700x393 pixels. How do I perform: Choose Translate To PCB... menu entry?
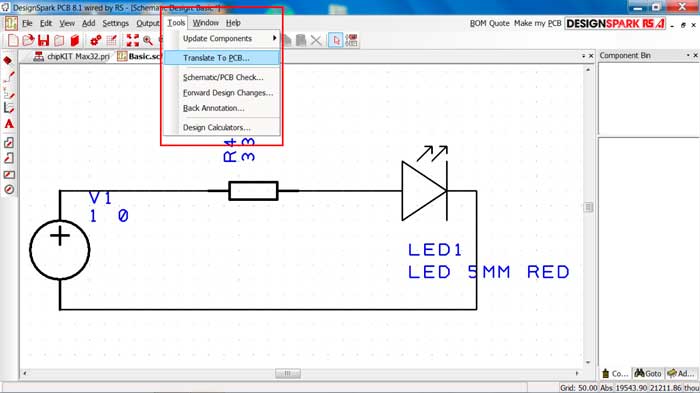(222, 58)
